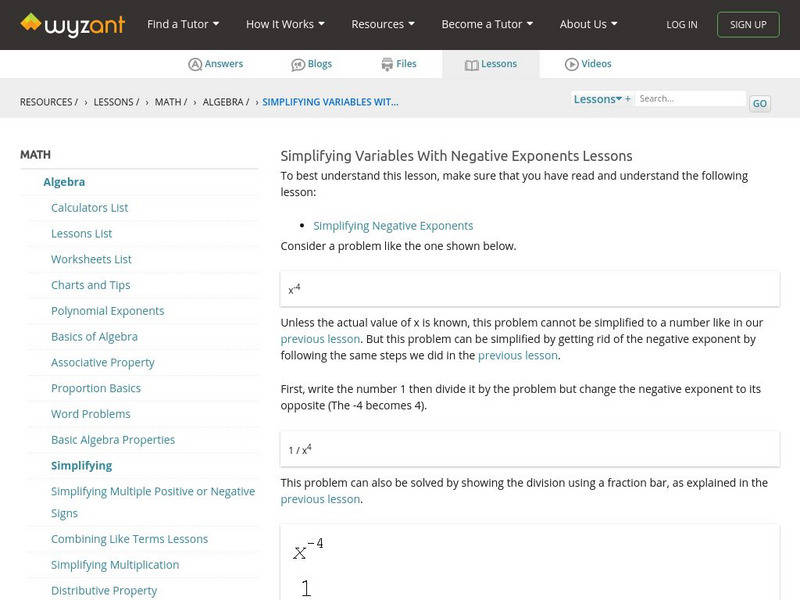Open Distributive Property link
800x600 pixels.
(104, 590)
